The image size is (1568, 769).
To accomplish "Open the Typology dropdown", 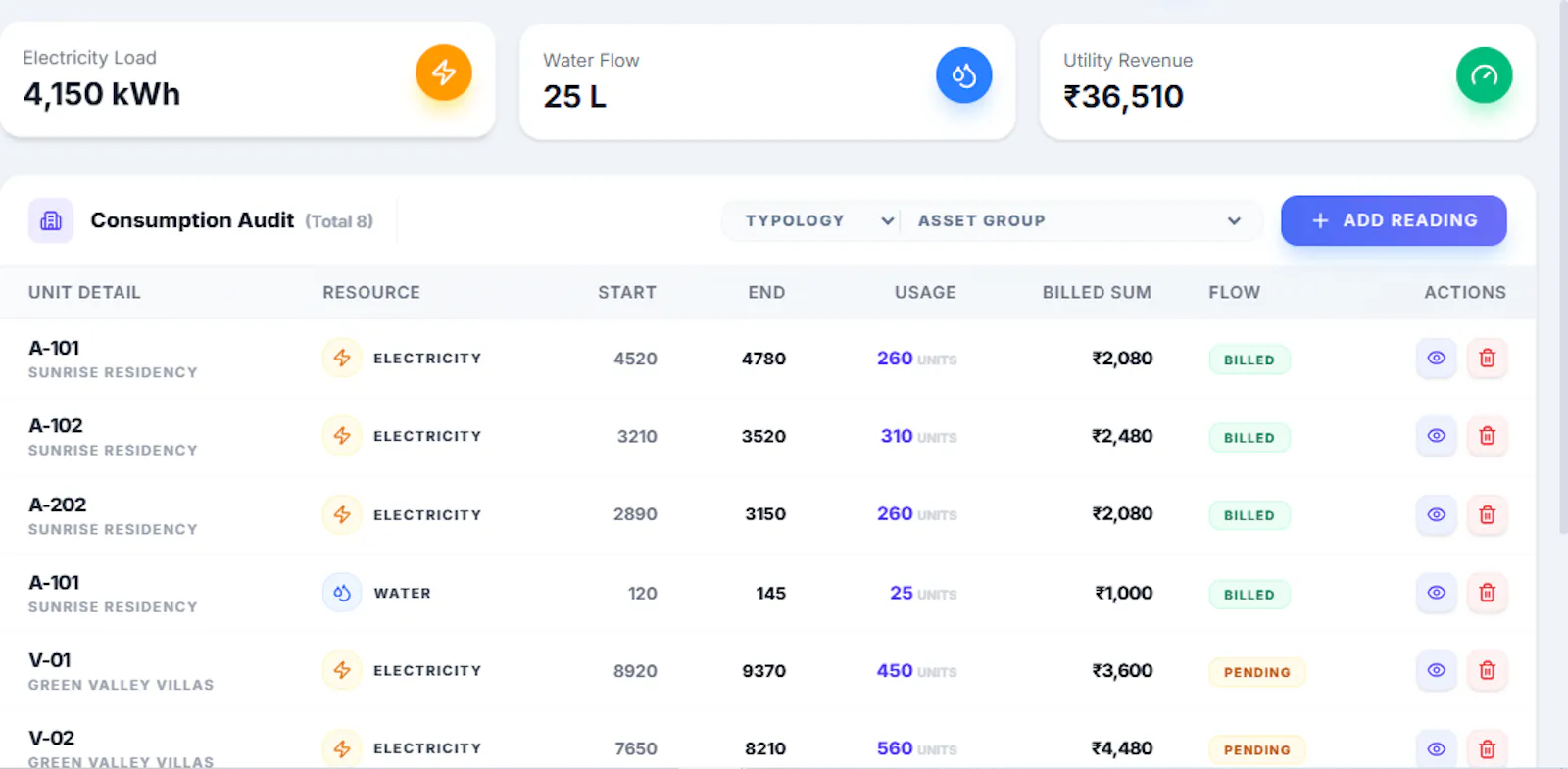I will (x=819, y=221).
